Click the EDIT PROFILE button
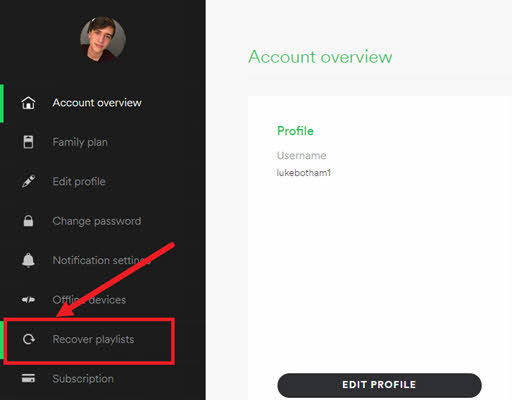The width and height of the screenshot is (512, 400). (x=379, y=385)
